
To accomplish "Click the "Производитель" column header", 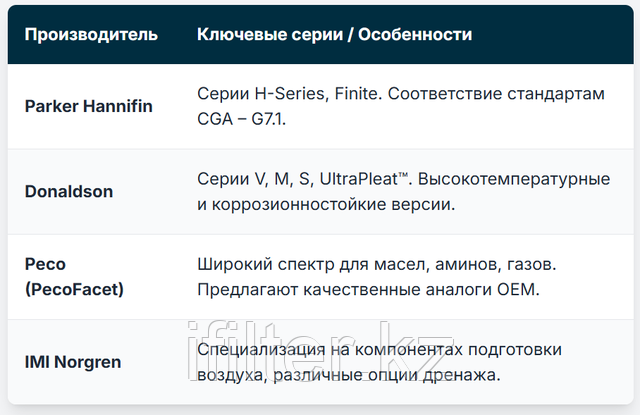I will coord(91,35).
